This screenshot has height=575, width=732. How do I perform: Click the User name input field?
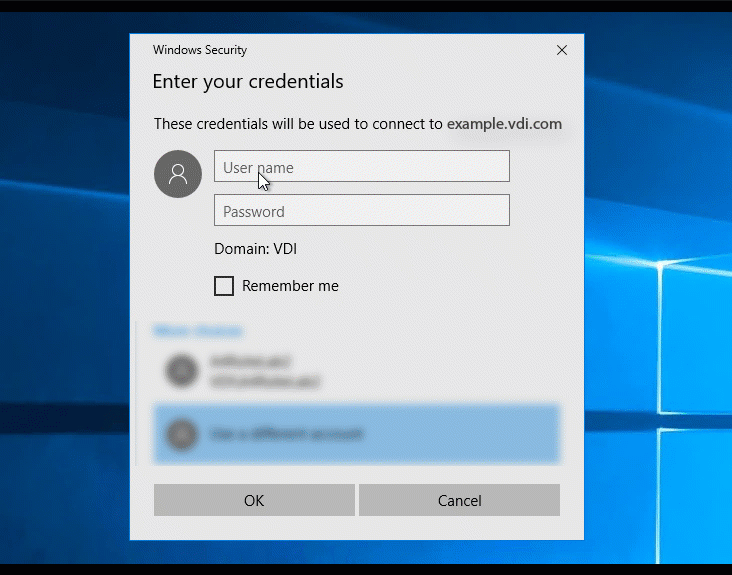click(x=362, y=166)
